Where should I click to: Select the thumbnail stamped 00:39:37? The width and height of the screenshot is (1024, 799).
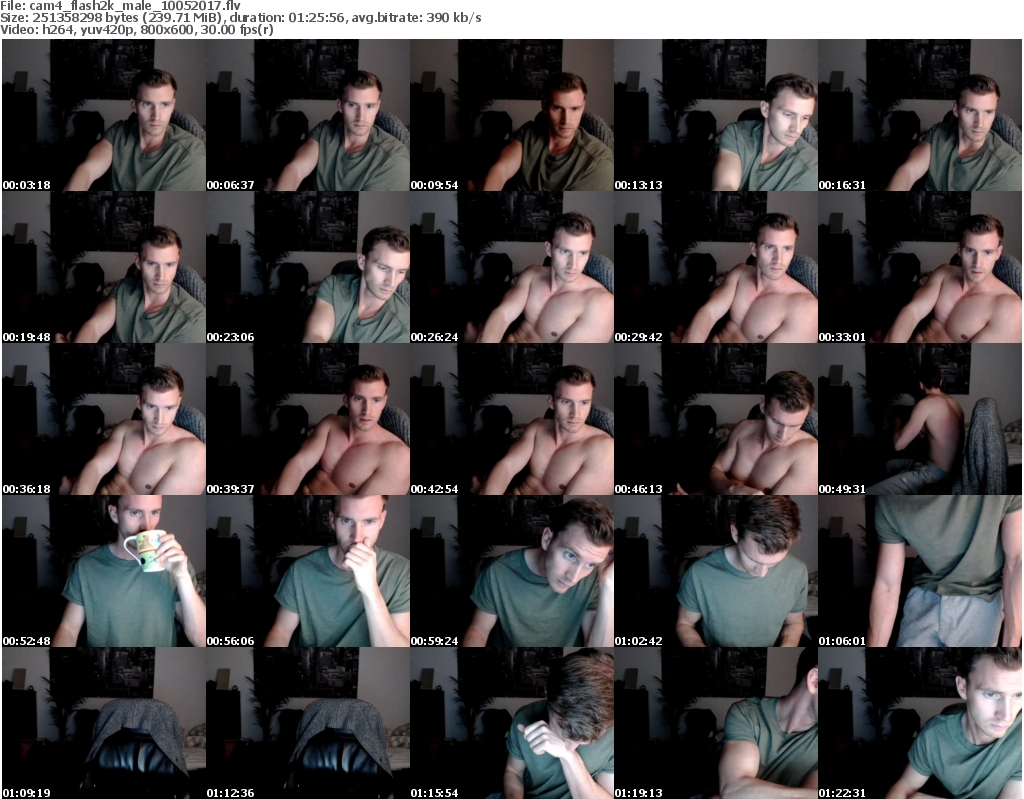click(x=308, y=419)
